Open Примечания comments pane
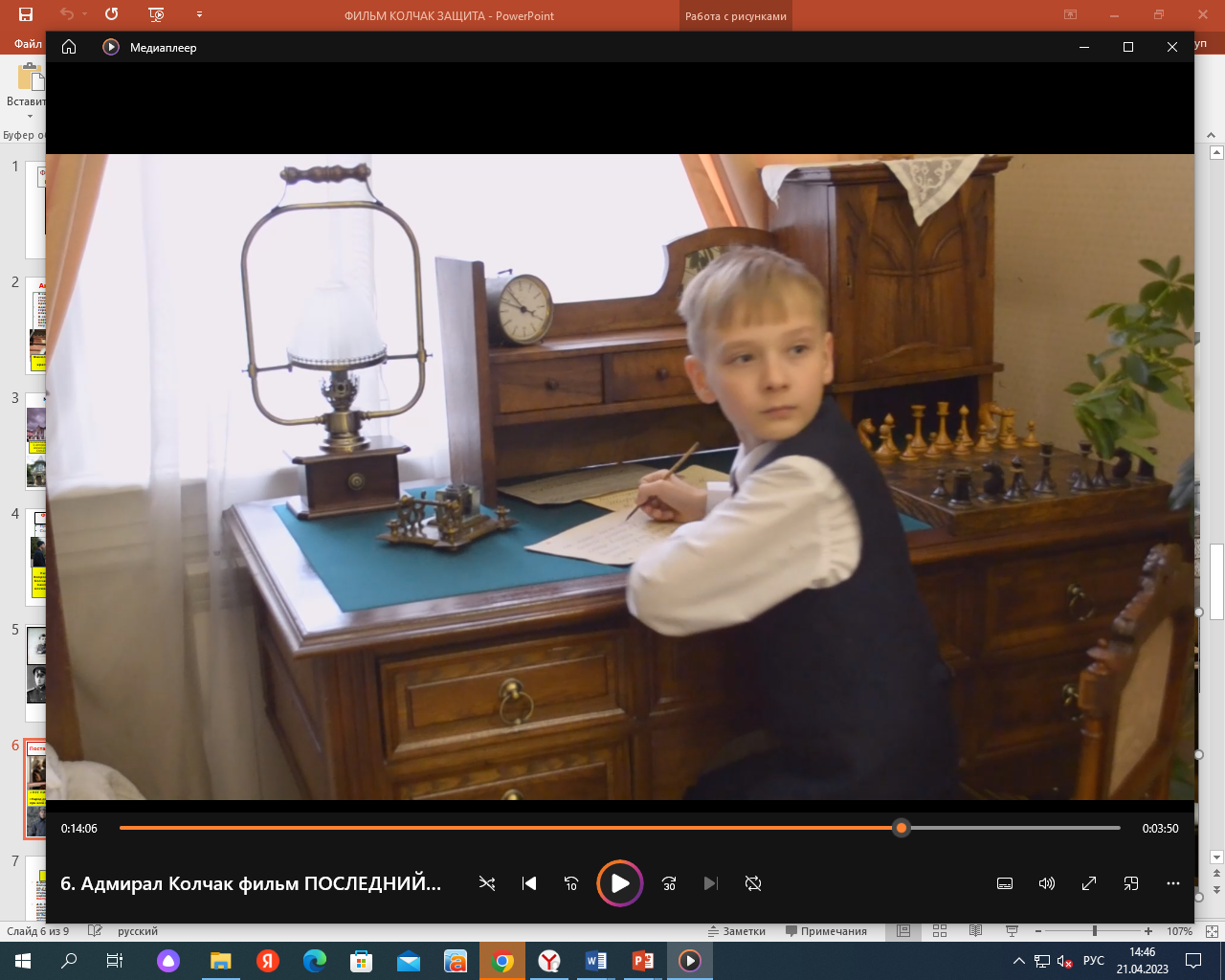 point(826,931)
